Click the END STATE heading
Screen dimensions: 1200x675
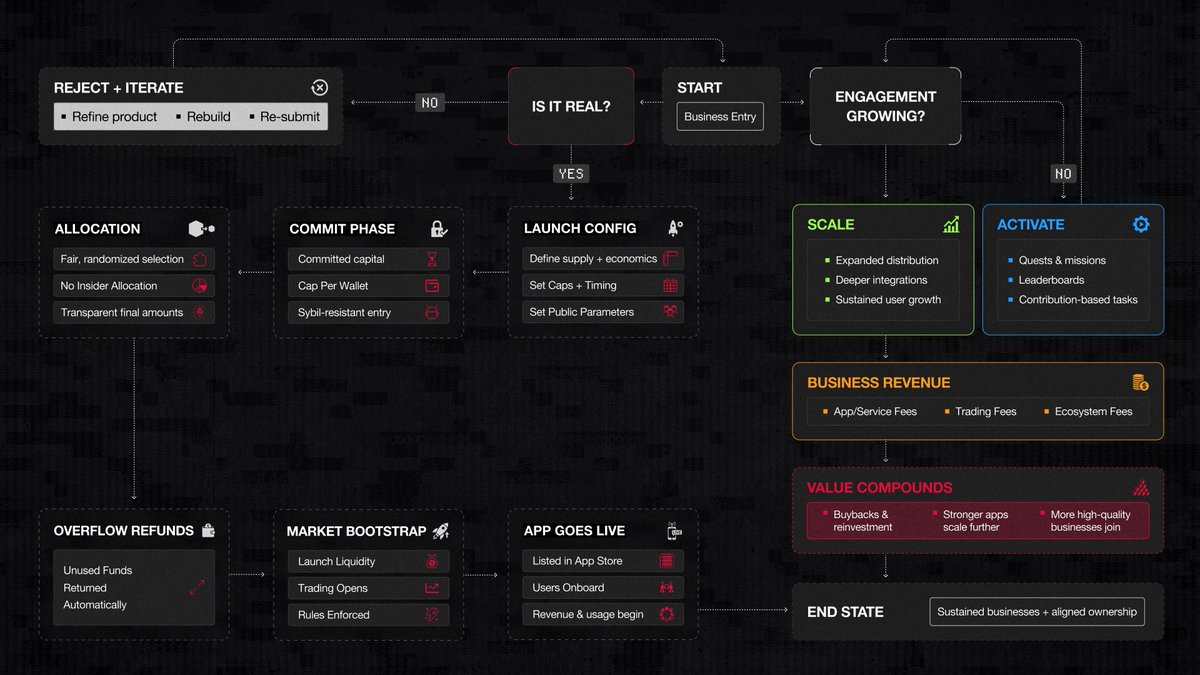click(845, 612)
